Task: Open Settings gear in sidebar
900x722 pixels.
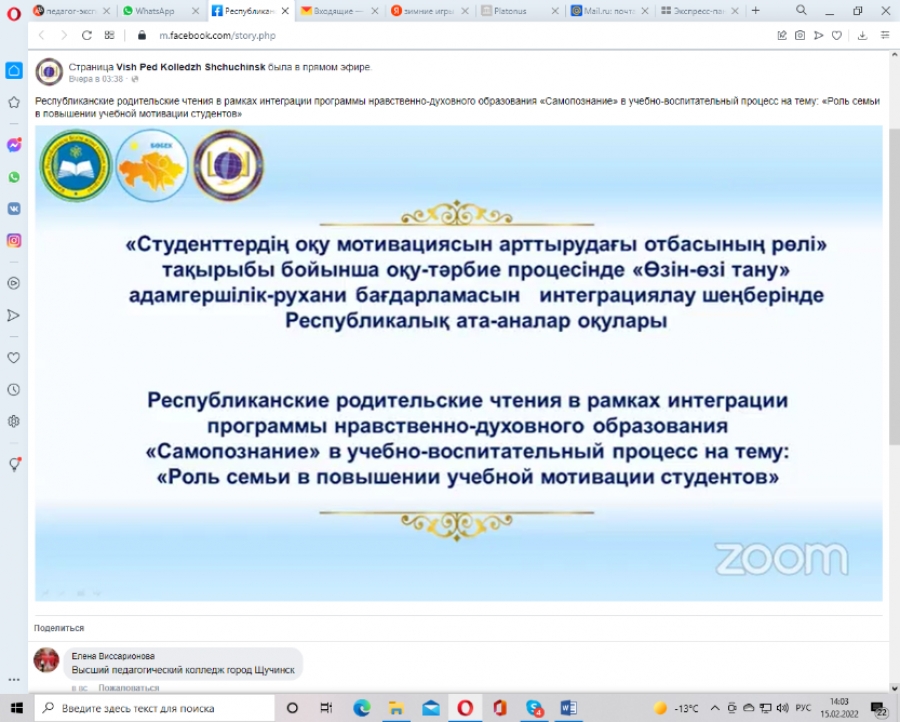Action: pos(14,421)
